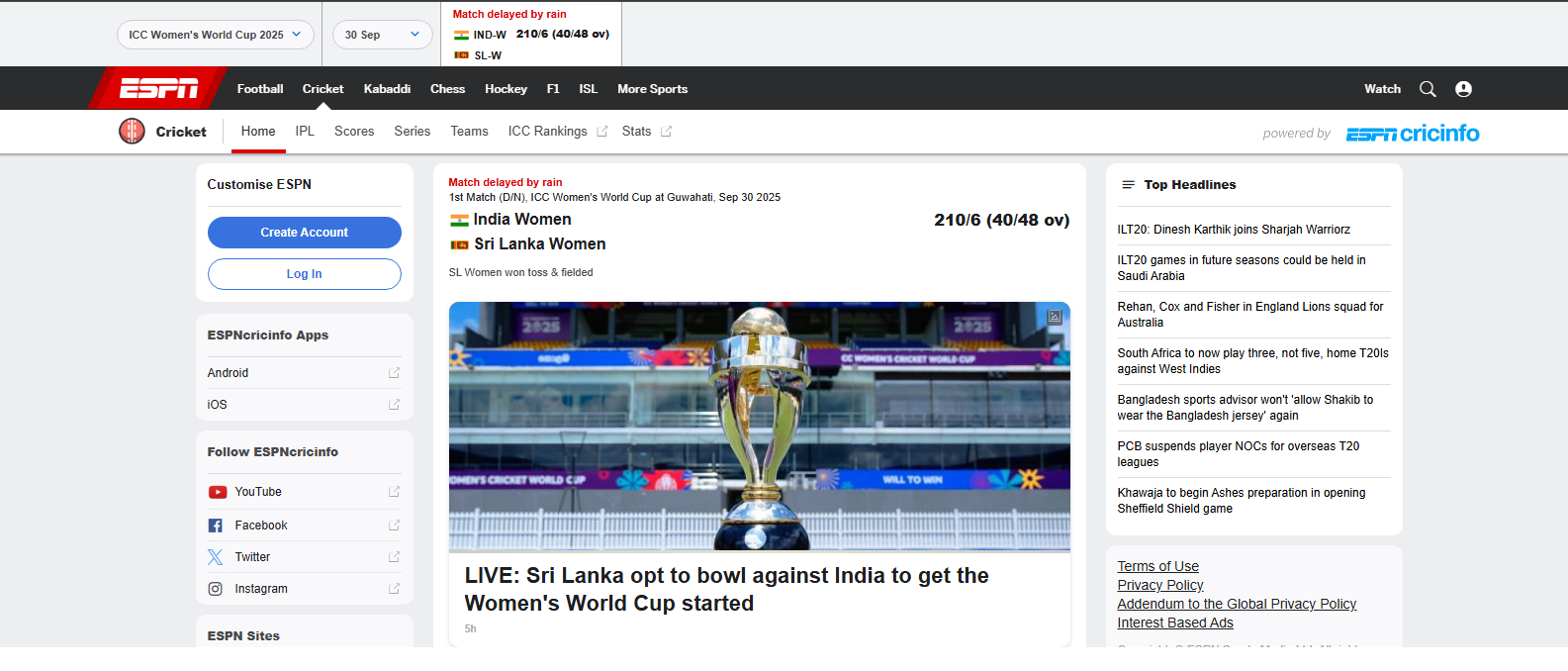
Task: Select the Scores tab
Action: pos(354,132)
